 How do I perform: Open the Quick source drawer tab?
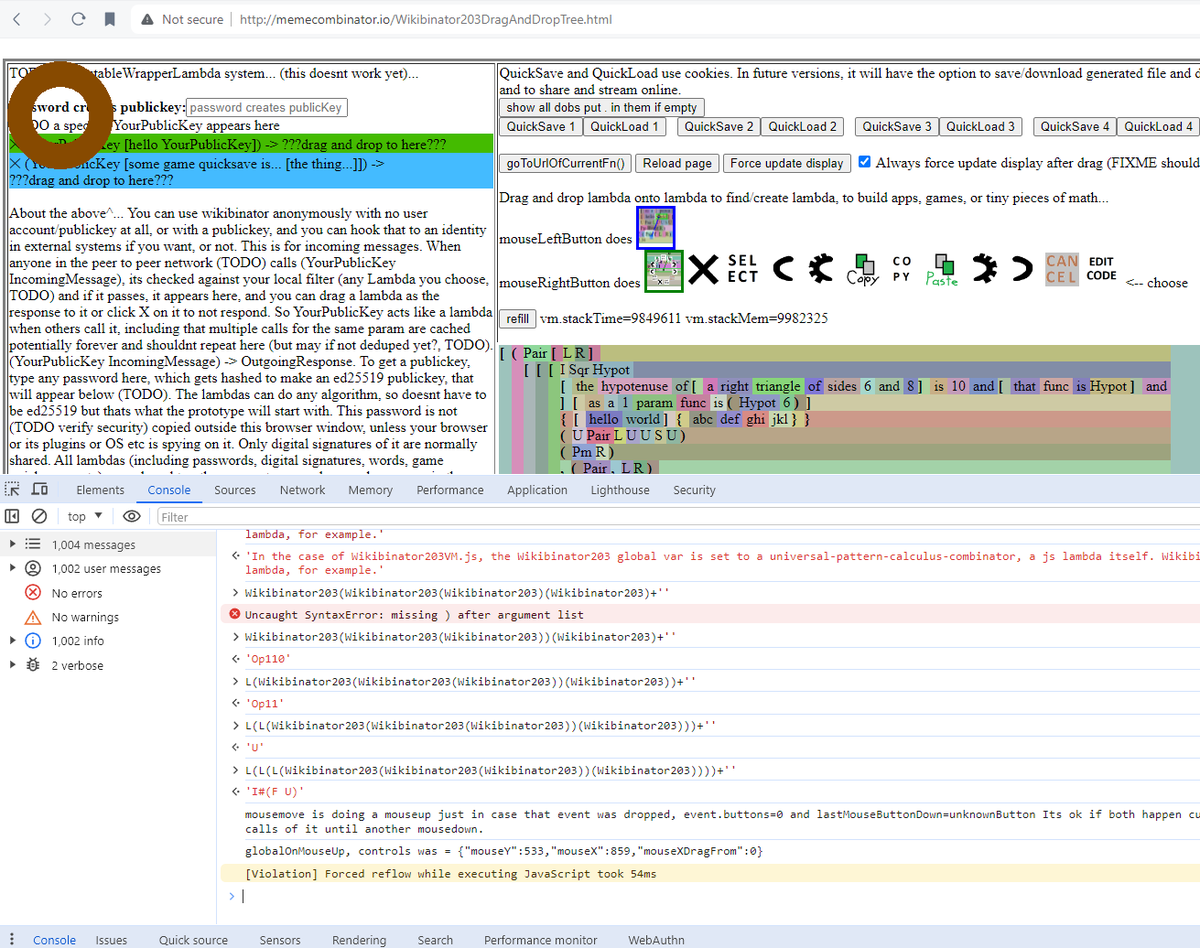coord(193,940)
